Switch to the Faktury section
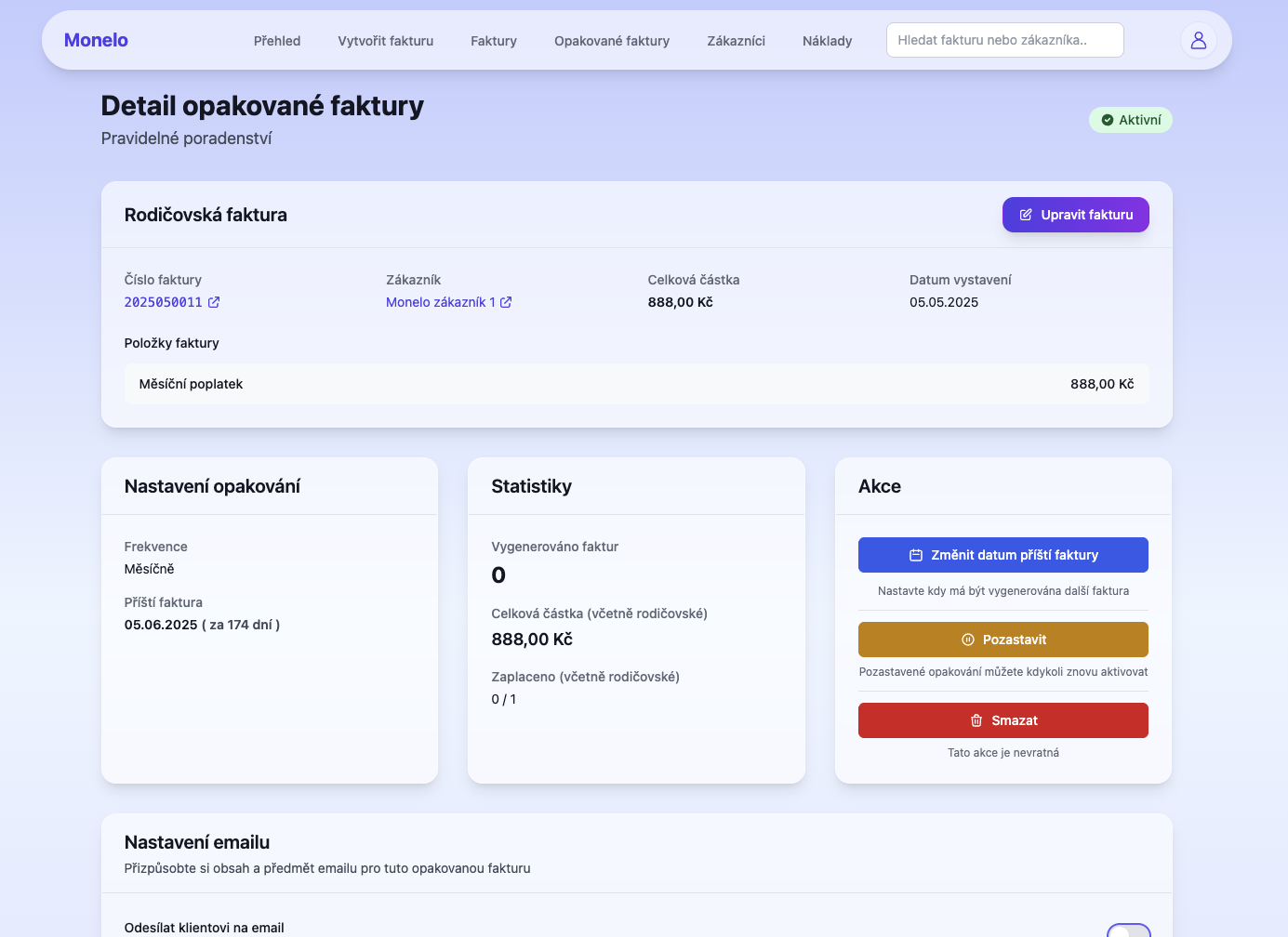 coord(493,40)
